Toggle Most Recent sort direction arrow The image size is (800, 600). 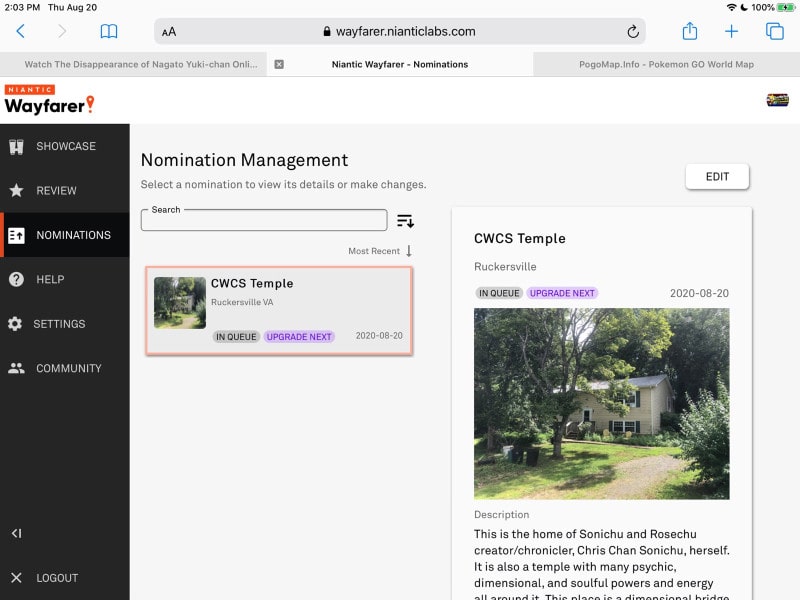point(409,251)
